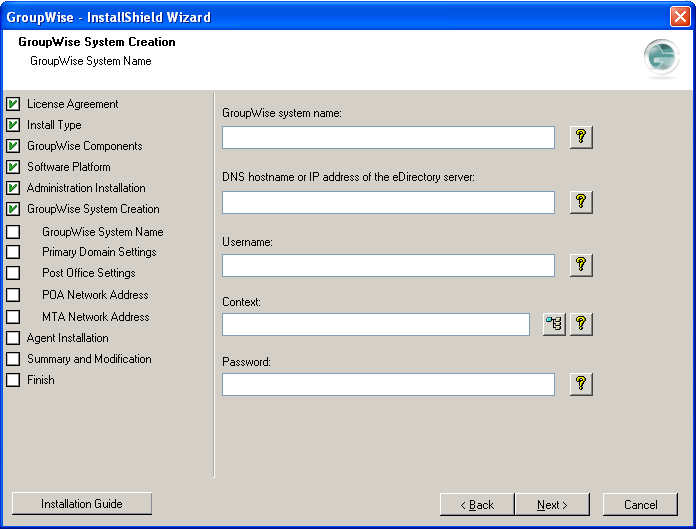Go Back to the previous page
Viewport: 696px width, 529px height.
[x=477, y=505]
